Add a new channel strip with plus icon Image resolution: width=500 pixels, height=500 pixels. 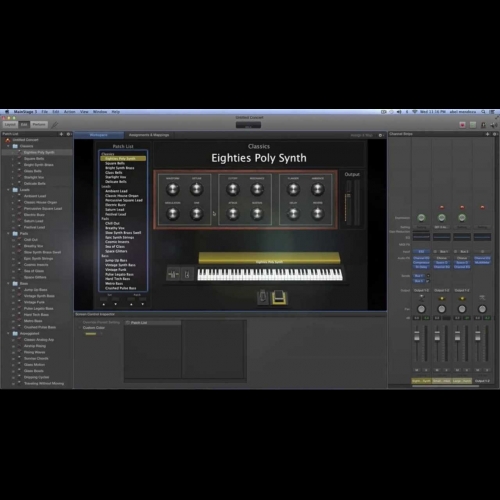tap(487, 134)
